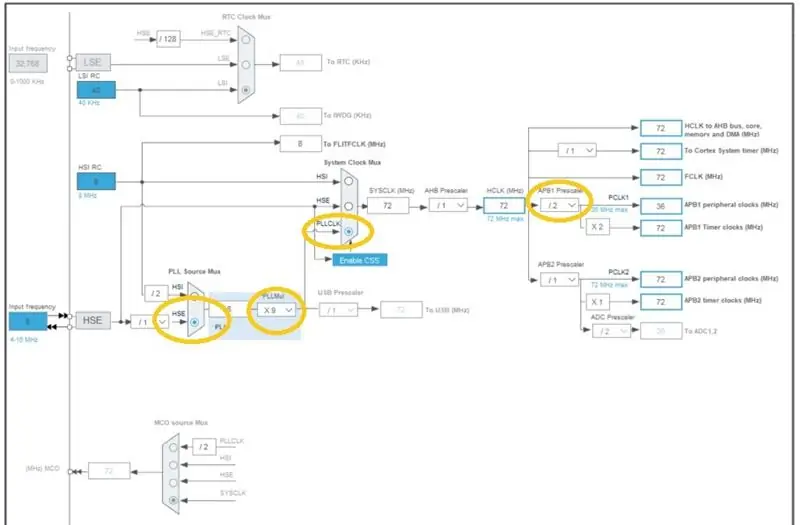Click the APB1 Timer clocks value box
Viewport: 800px width, 525px height.
coord(661,228)
